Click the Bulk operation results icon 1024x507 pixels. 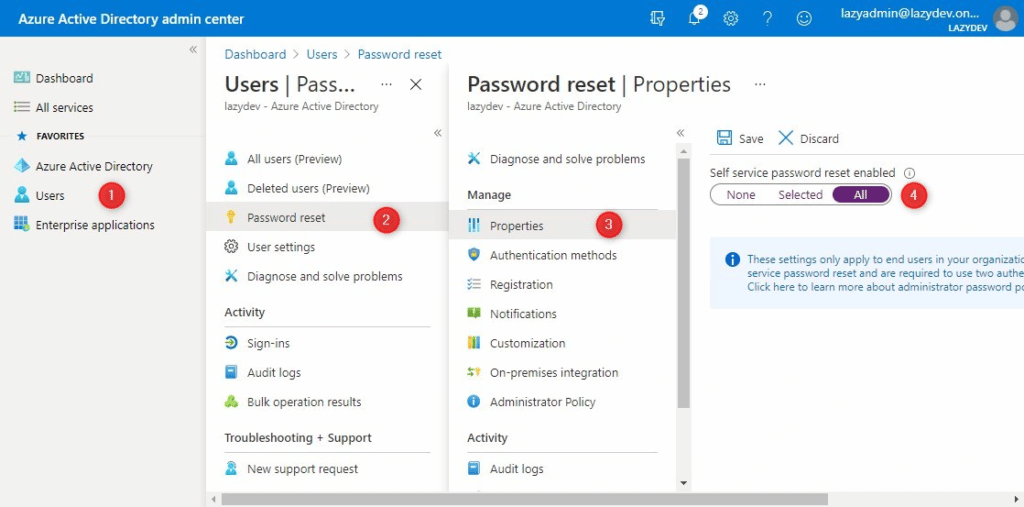pos(231,402)
